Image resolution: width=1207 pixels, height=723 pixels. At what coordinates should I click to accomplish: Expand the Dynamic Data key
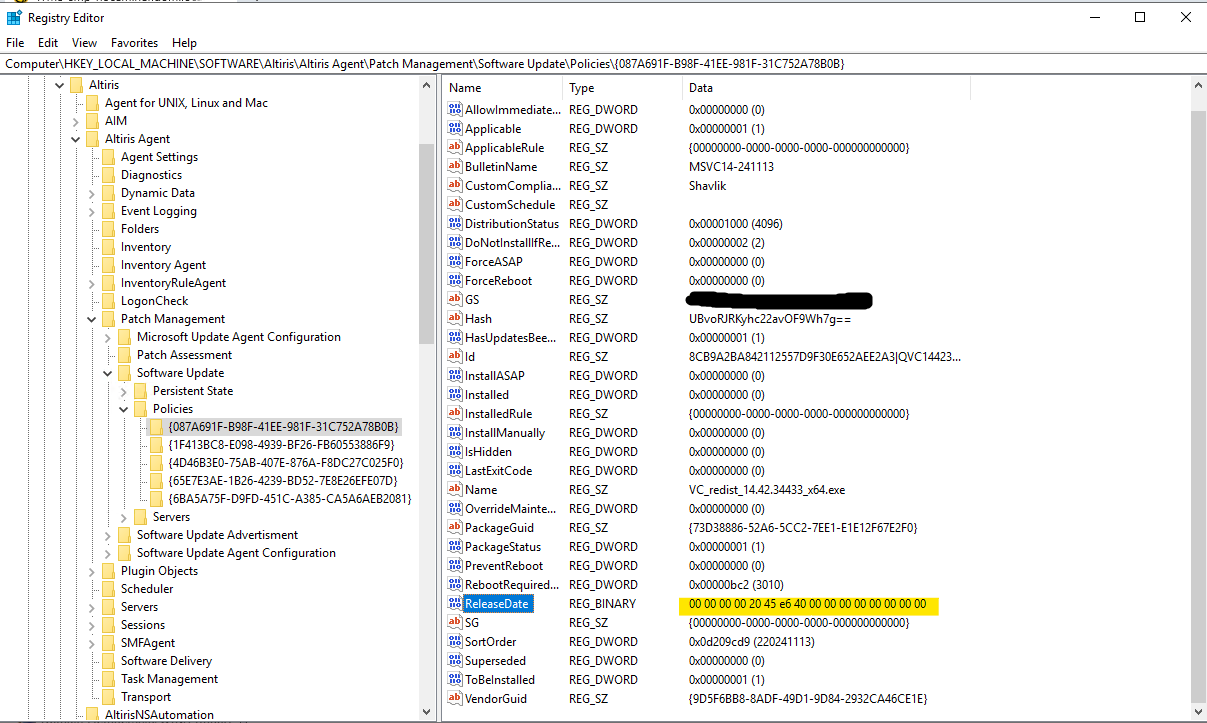pos(92,193)
